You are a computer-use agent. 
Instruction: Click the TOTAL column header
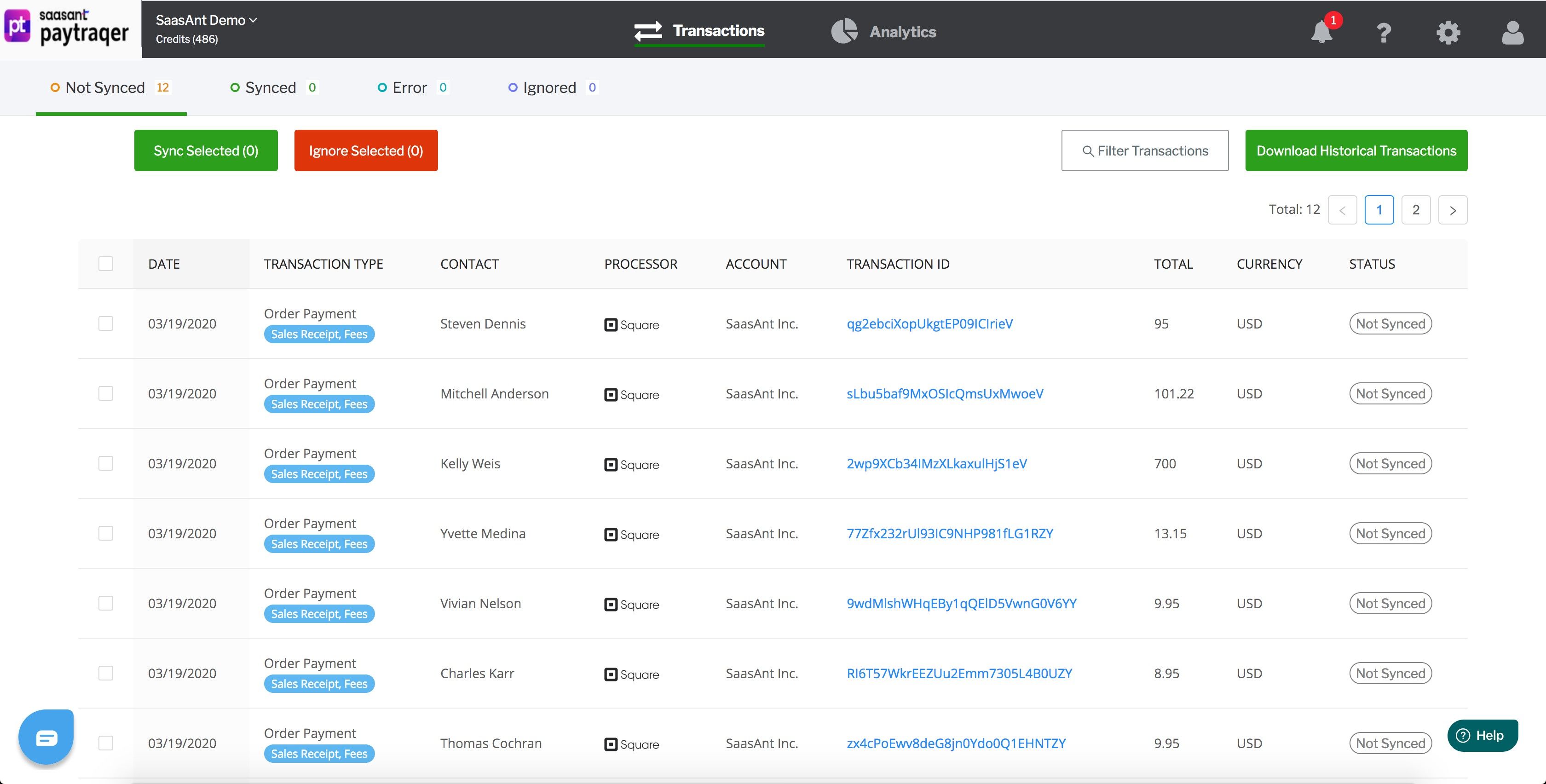[1173, 264]
